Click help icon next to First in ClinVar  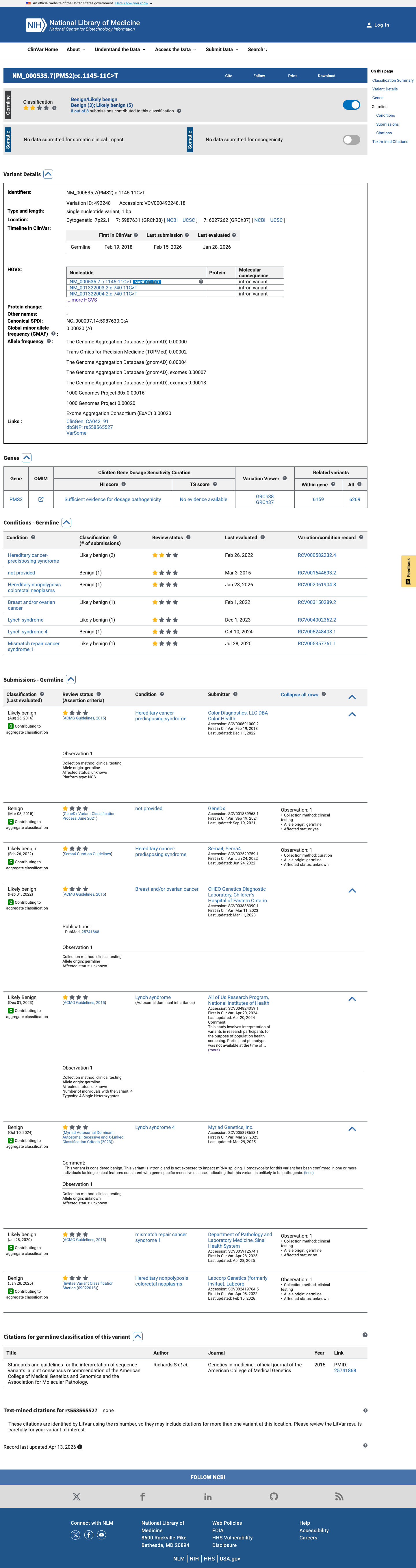pyautogui.click(x=136, y=235)
